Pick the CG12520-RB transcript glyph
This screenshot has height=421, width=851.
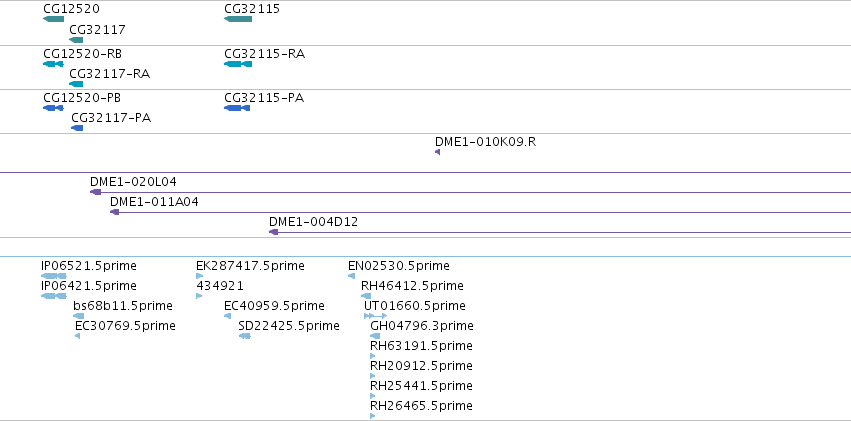click(x=53, y=64)
